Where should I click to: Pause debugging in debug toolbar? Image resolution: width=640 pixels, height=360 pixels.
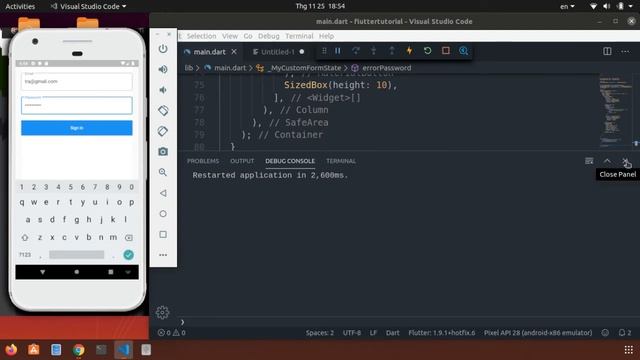coord(338,51)
